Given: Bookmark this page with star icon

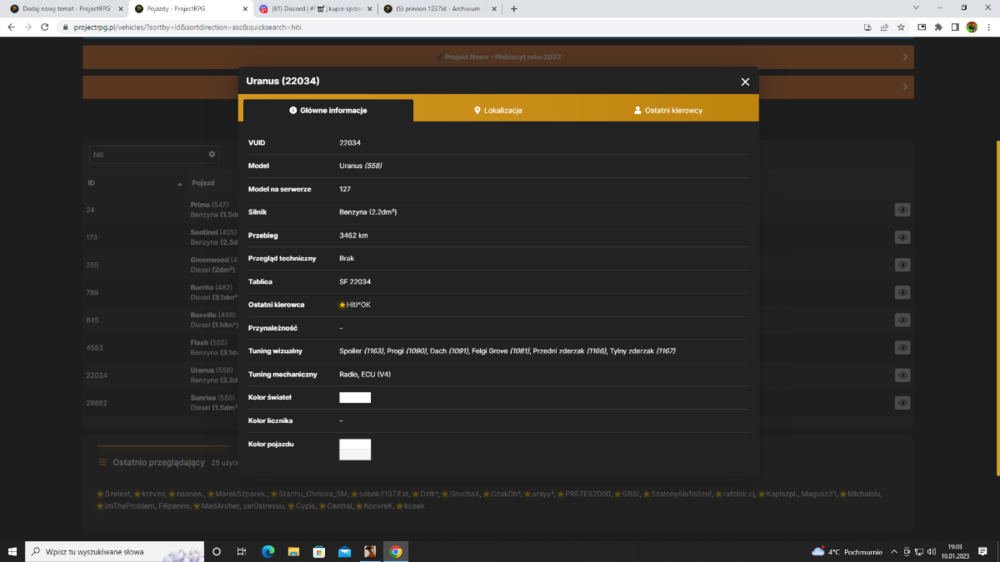Looking at the screenshot, I should (901, 27).
